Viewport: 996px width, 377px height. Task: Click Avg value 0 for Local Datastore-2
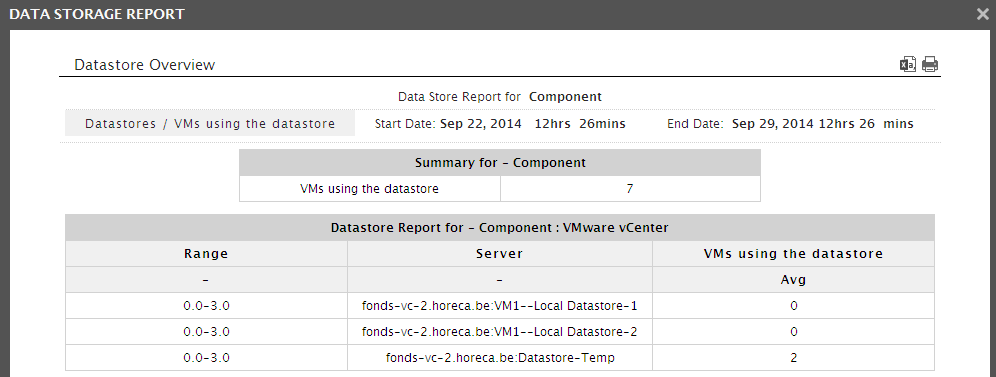pos(793,332)
